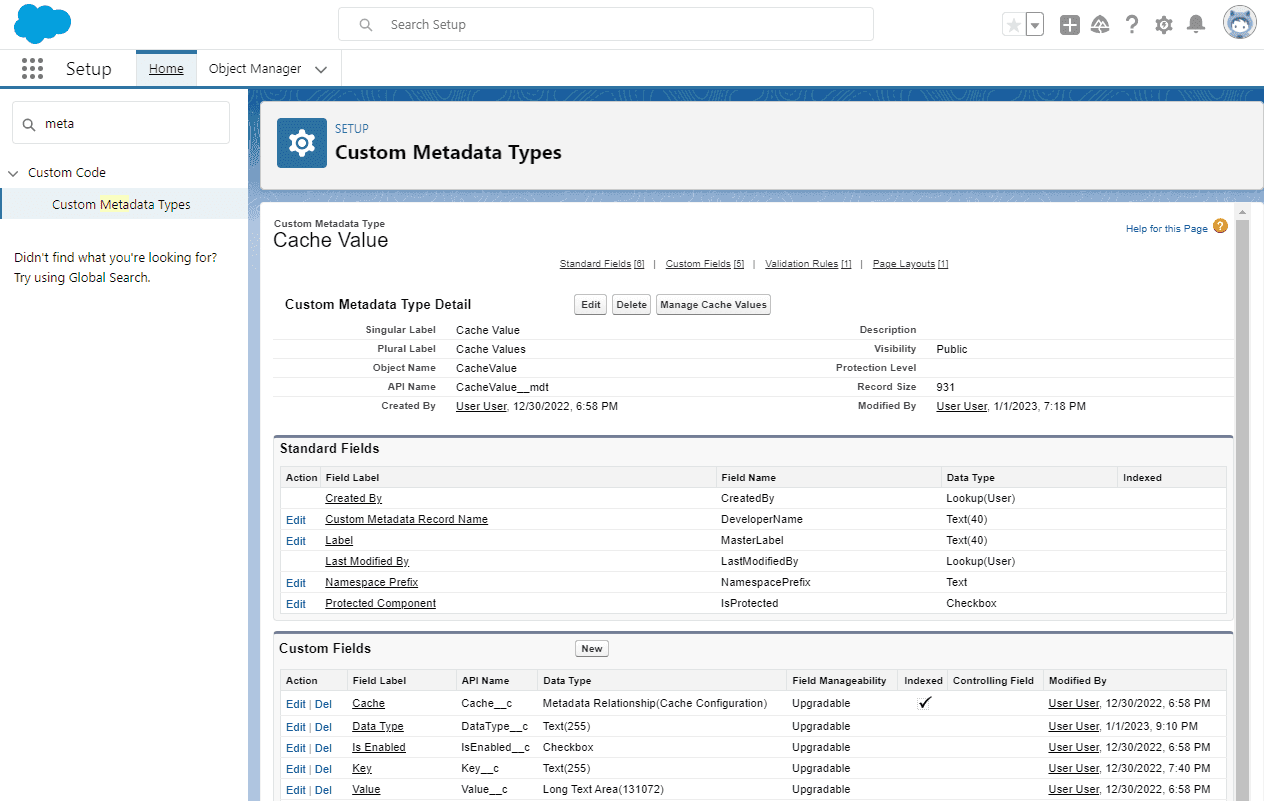Screen dimensions: 1264x801
Task: Collapse the Custom Code section
Action: coord(13,173)
